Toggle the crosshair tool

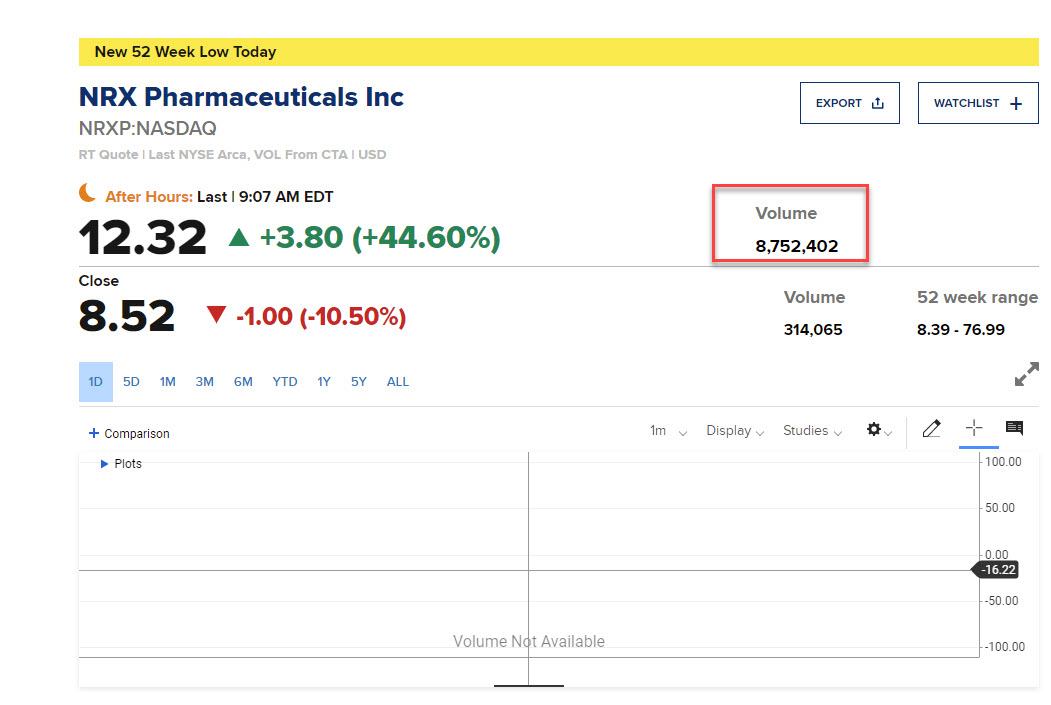pyautogui.click(x=973, y=428)
